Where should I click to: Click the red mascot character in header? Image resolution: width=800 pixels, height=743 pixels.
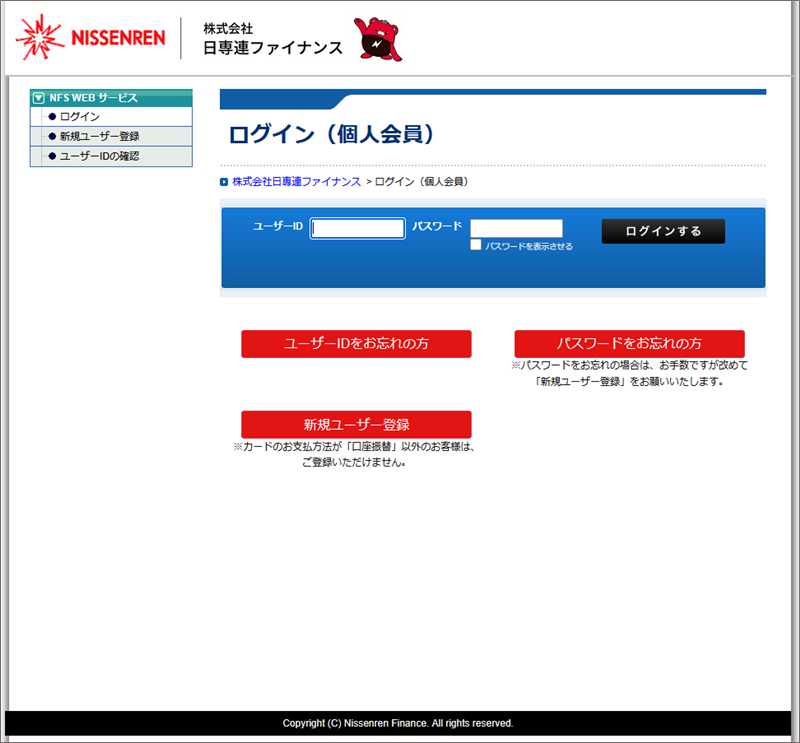pyautogui.click(x=378, y=39)
